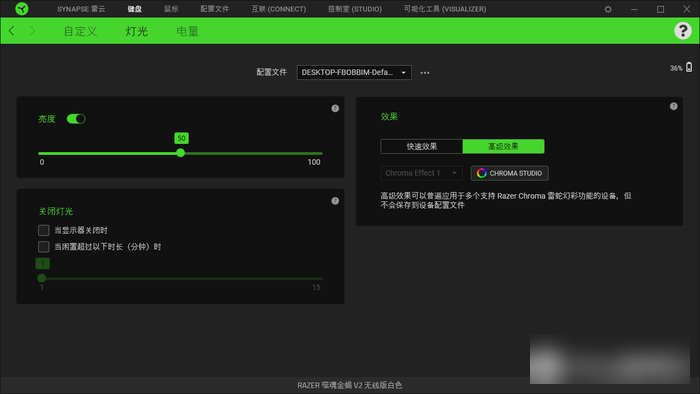Click the idle time slider handle
The image size is (700, 394).
click(x=42, y=278)
